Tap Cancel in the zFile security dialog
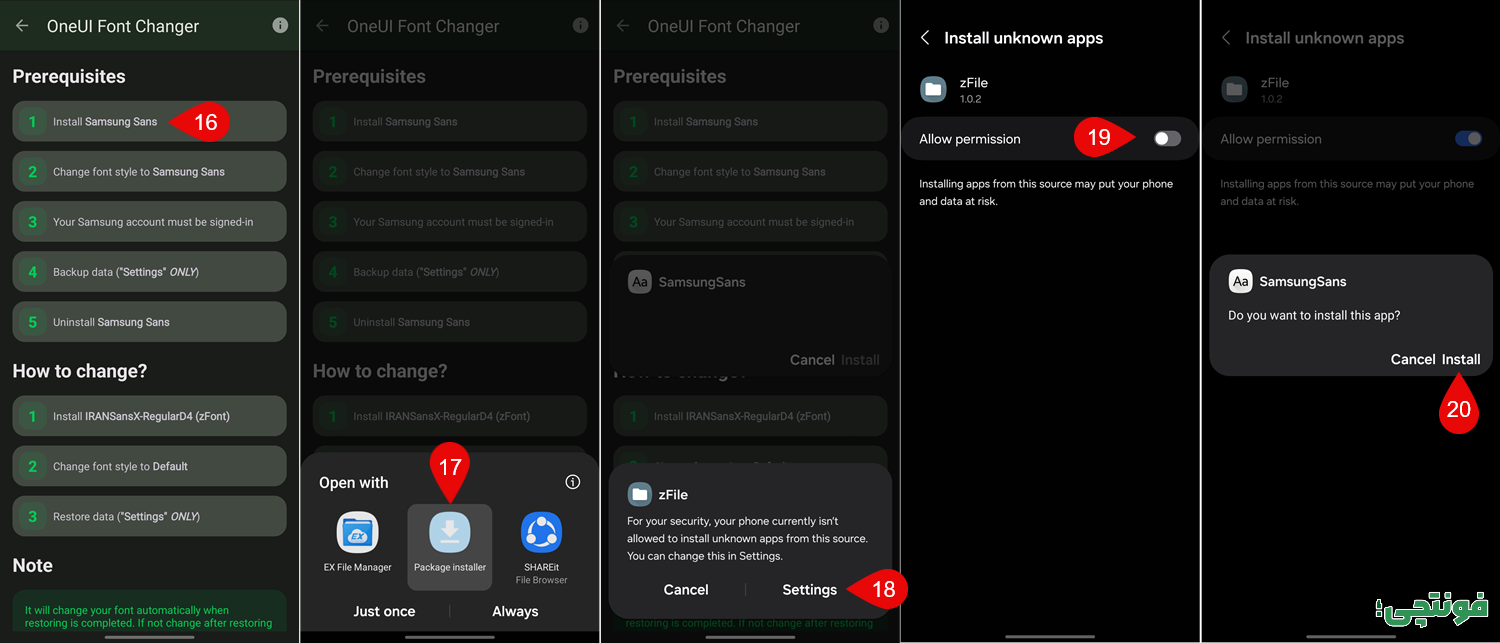Viewport: 1500px width, 643px height. (686, 589)
